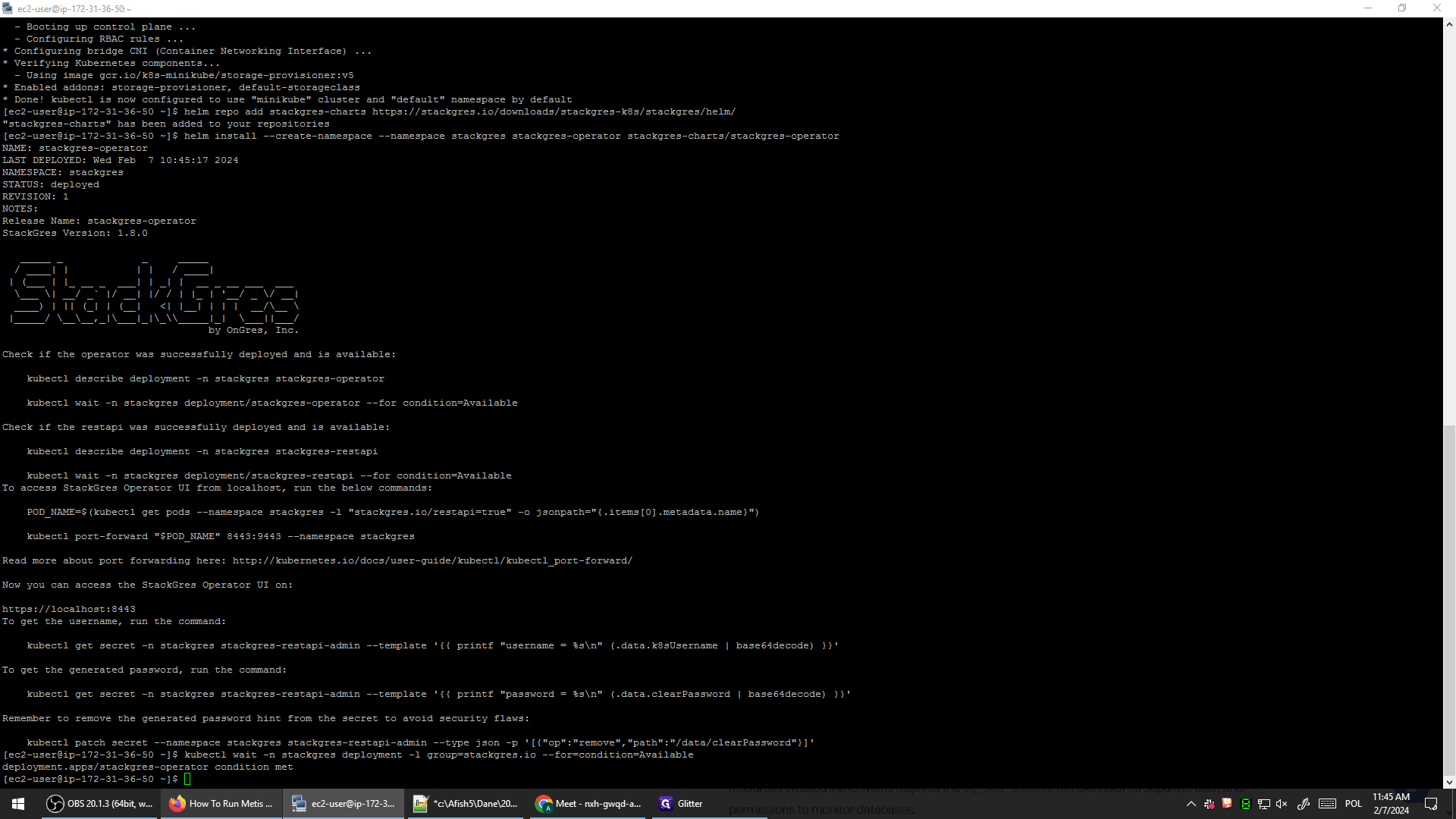Click 'kubectl describe deployment' stackgres-restapi line
1456x819 pixels.
click(202, 451)
